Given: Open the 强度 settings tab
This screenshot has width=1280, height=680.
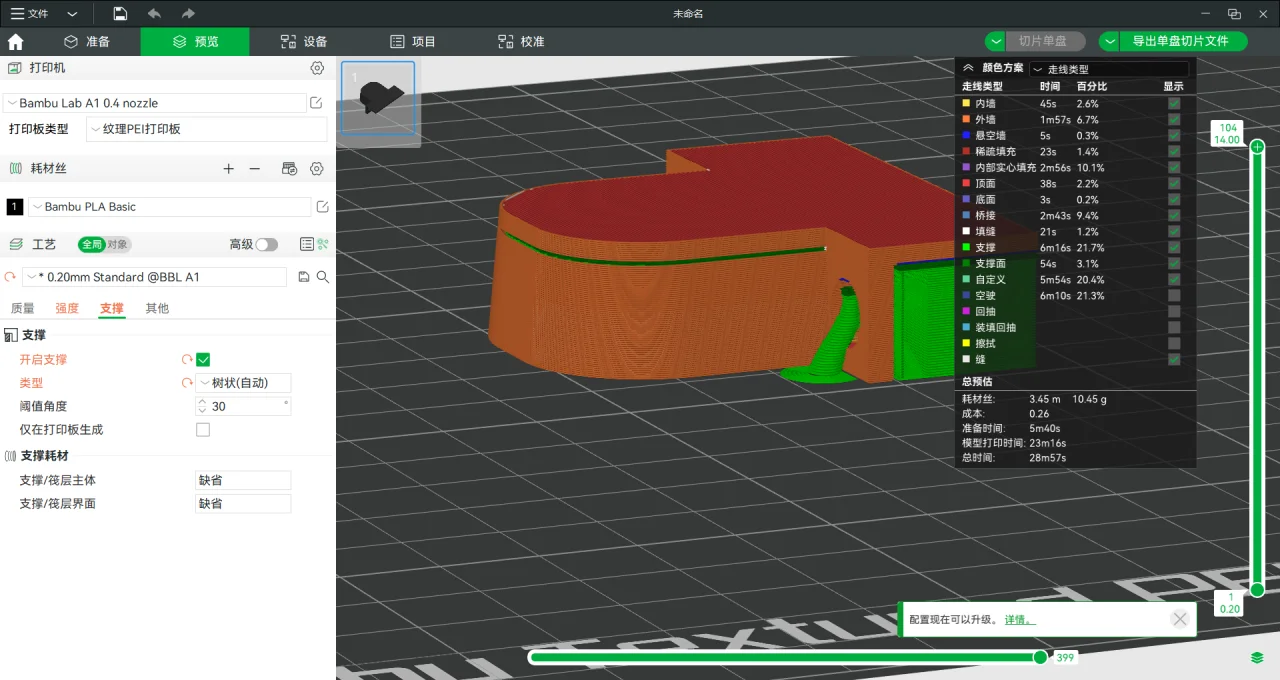Looking at the screenshot, I should pos(67,308).
